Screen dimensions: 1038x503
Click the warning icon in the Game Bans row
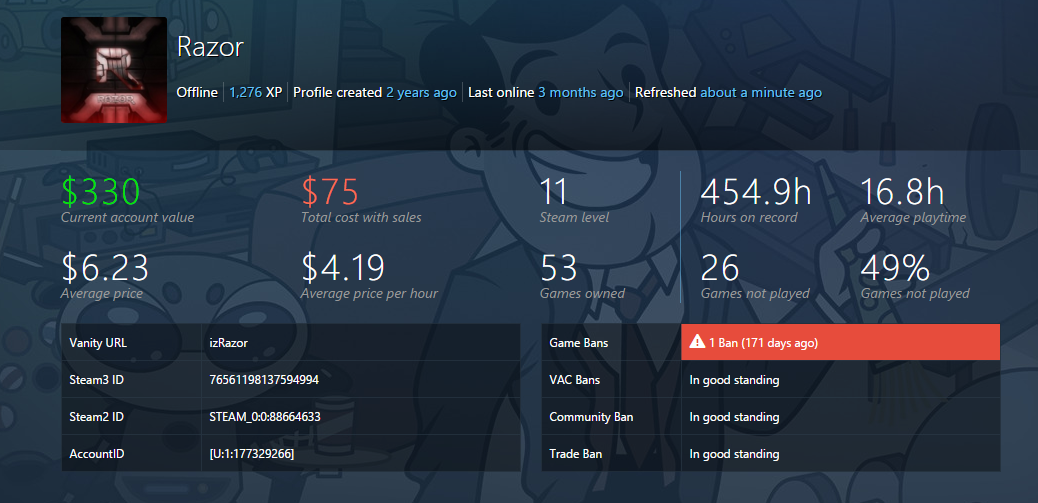tap(697, 342)
